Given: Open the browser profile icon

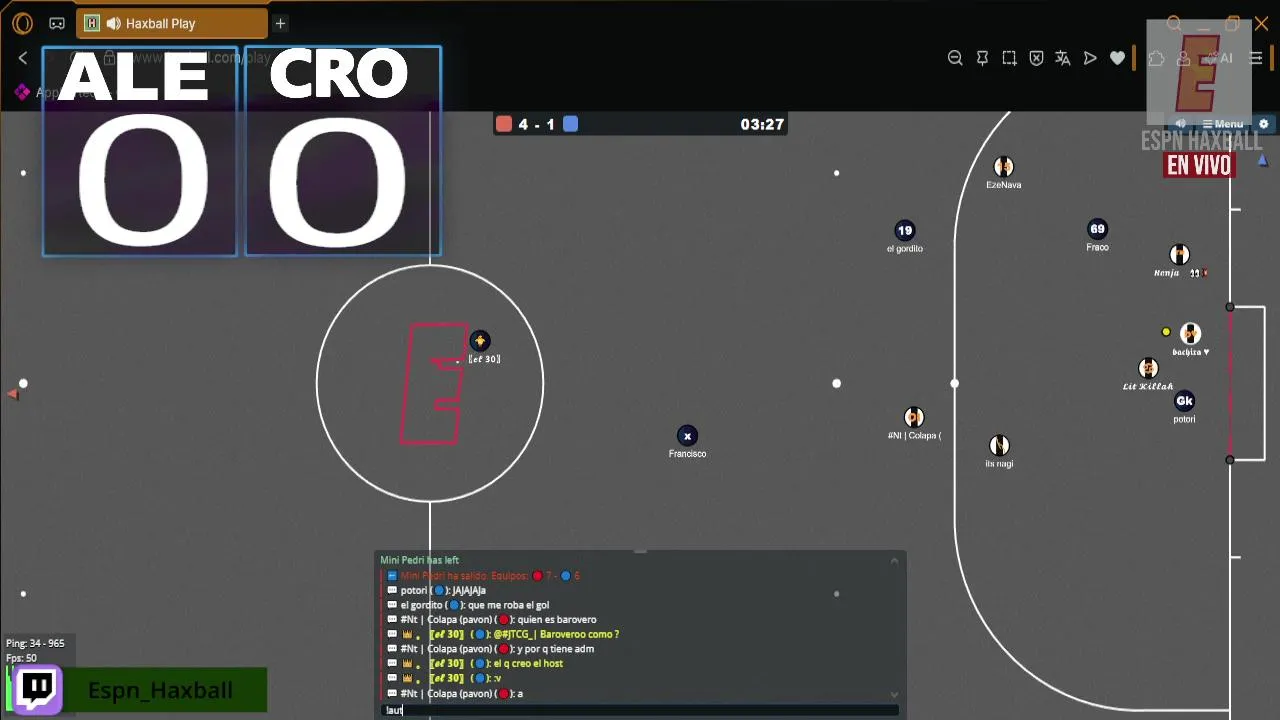Looking at the screenshot, I should 1183,58.
